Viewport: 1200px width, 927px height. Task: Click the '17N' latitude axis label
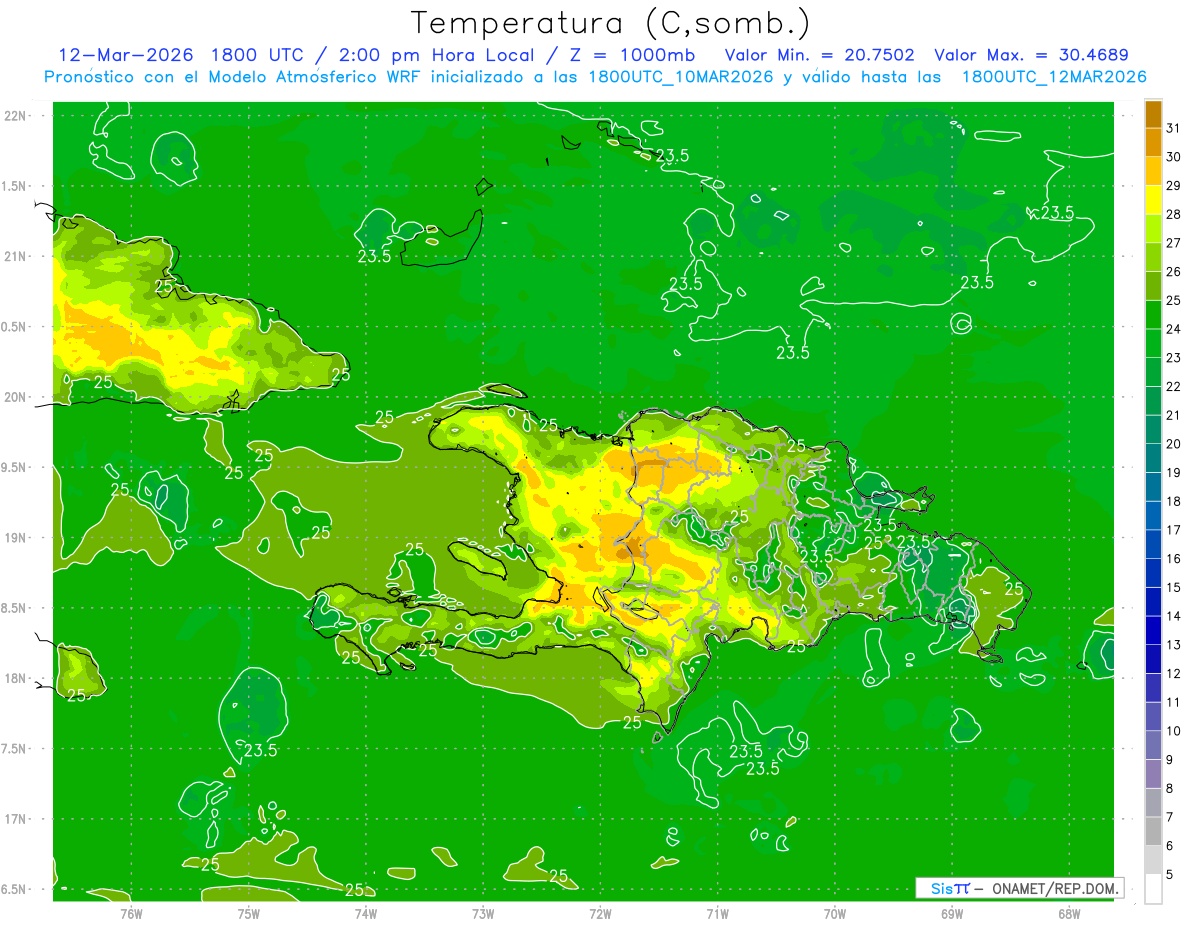(x=17, y=819)
